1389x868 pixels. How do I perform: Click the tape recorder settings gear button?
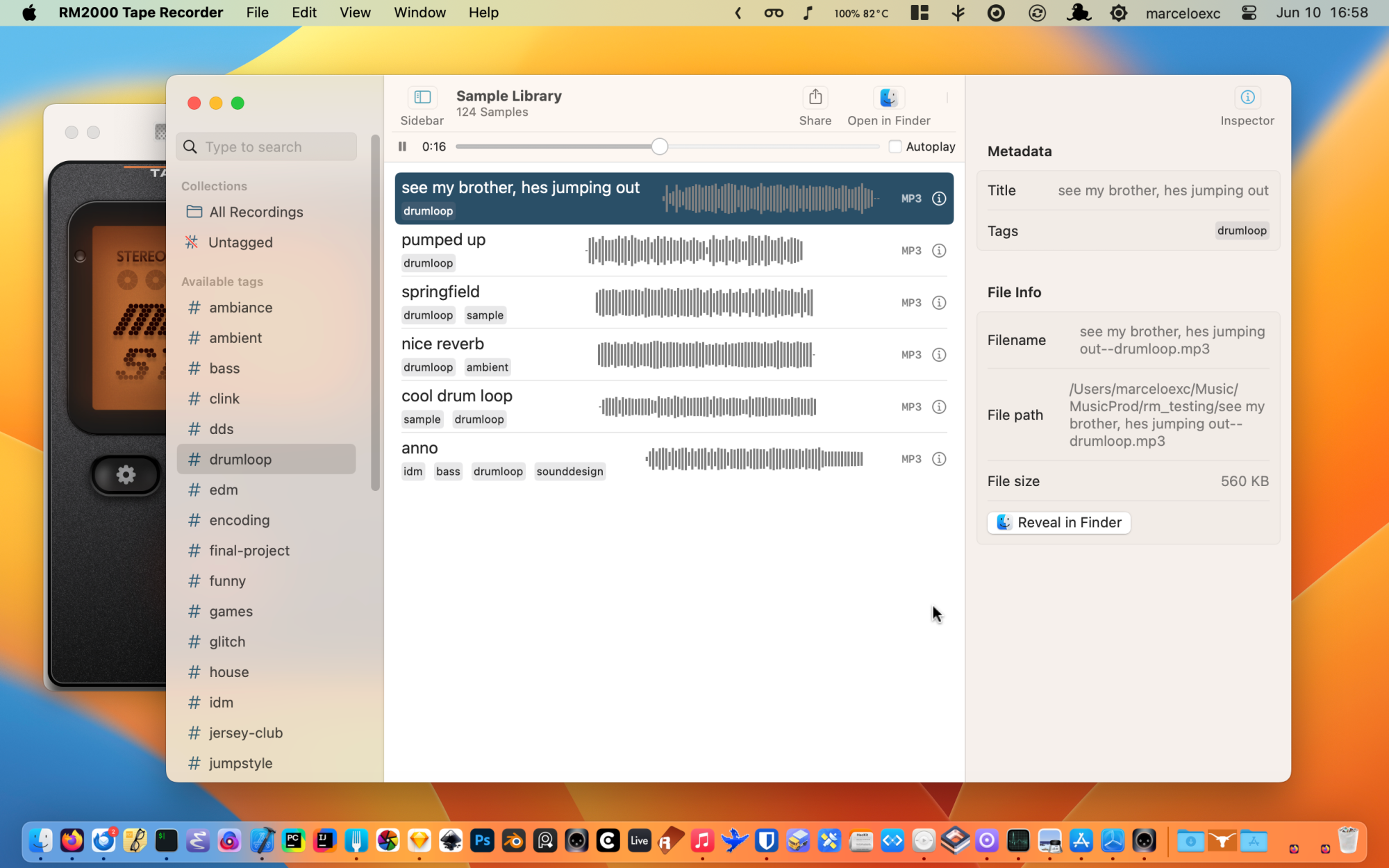[126, 475]
